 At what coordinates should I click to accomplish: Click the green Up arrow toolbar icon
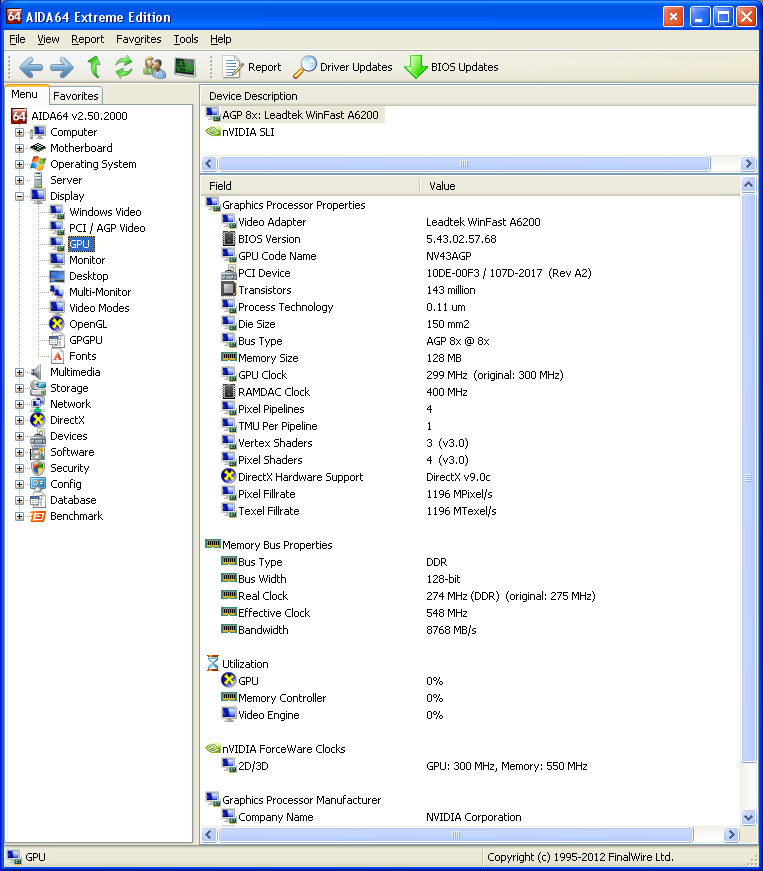click(94, 67)
